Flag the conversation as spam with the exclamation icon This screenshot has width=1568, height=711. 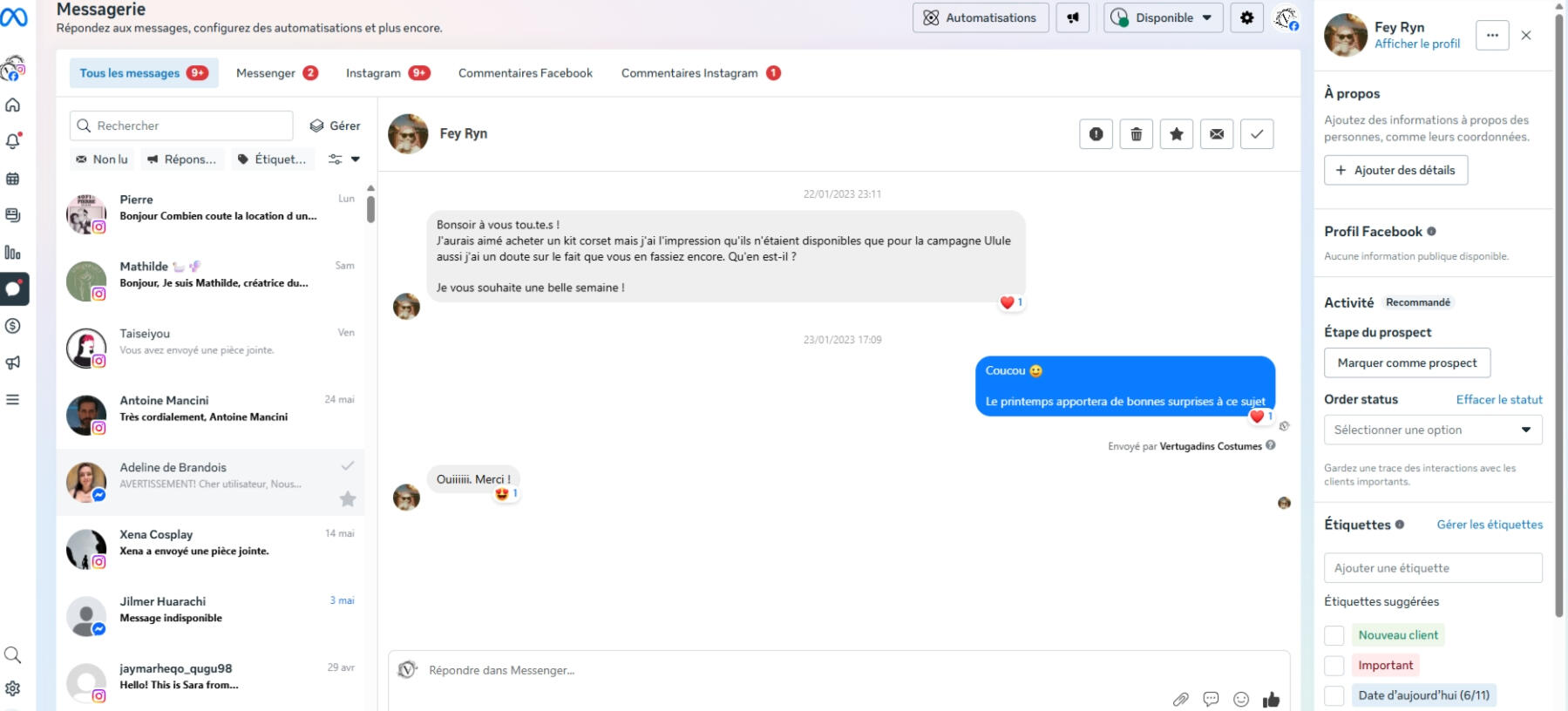click(x=1096, y=134)
